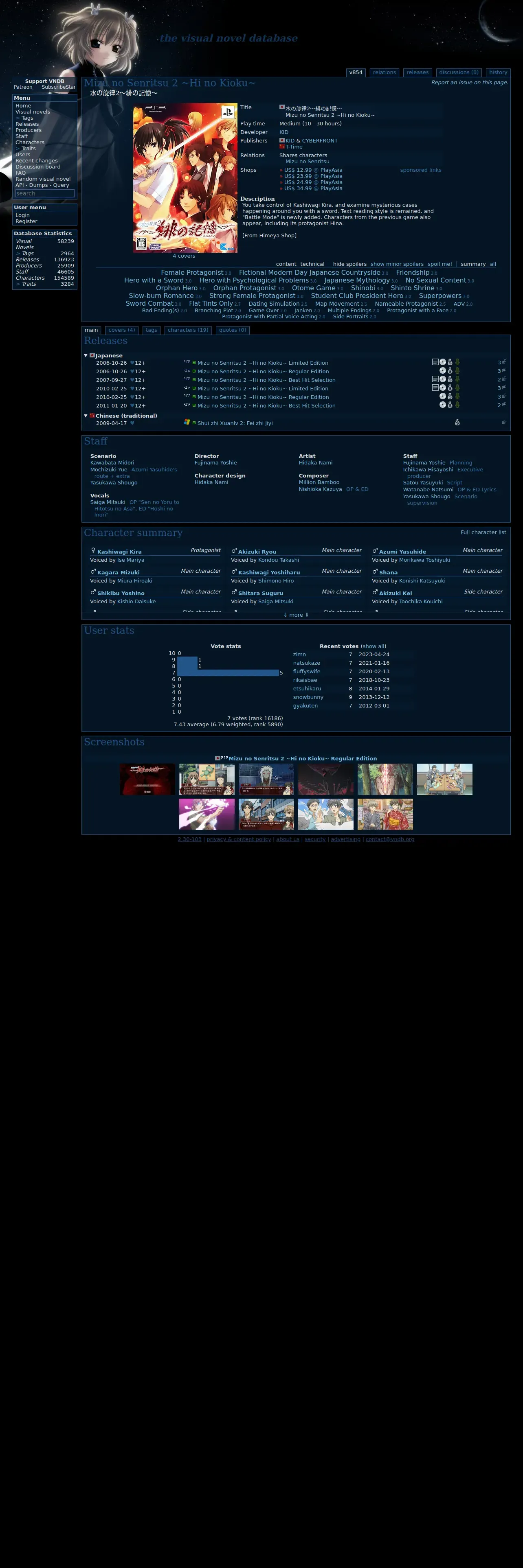This screenshot has width=523, height=1568.
Task: Toggle the content tag filter
Action: 286,264
